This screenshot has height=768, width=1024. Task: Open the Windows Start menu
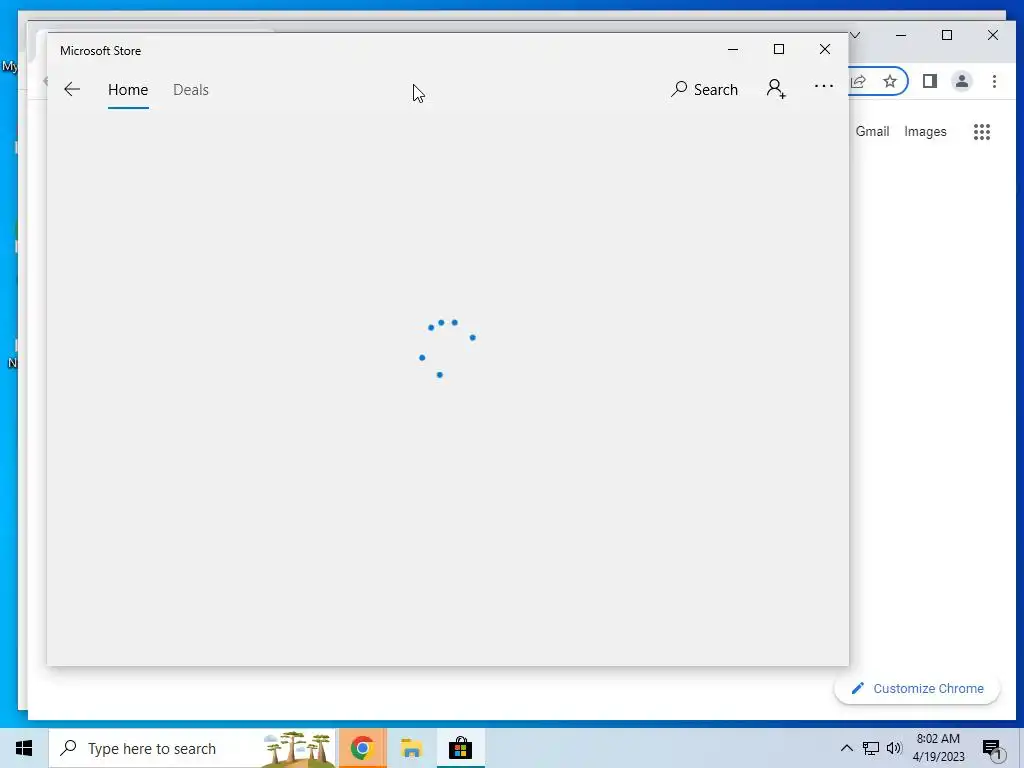[24, 748]
